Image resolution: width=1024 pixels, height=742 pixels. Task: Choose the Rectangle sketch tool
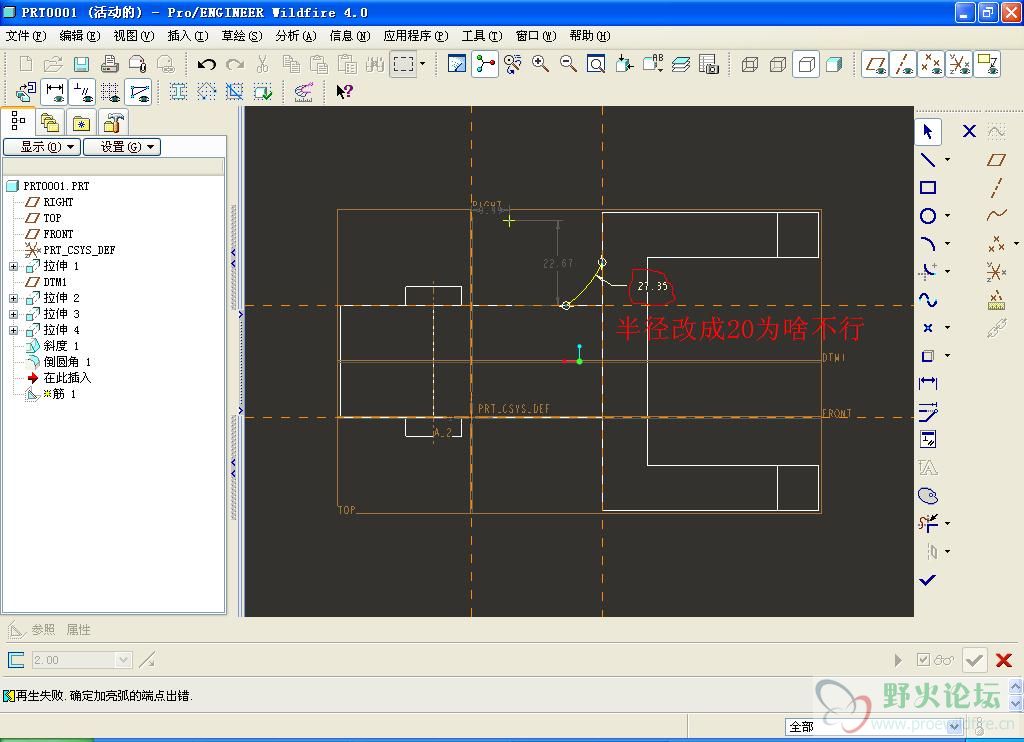click(928, 187)
